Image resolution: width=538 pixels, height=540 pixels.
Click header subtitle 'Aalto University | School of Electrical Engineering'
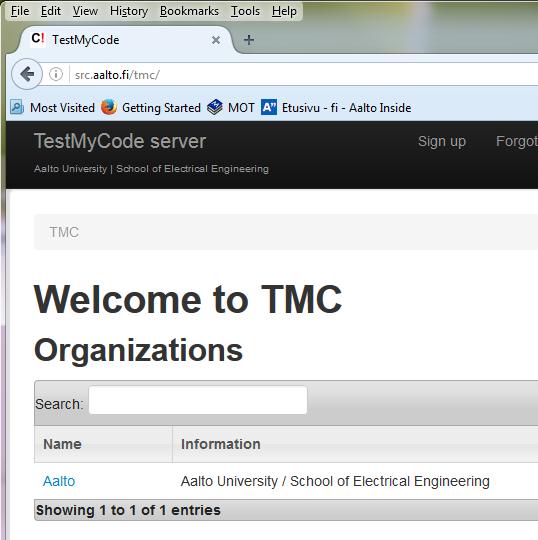coord(151,169)
